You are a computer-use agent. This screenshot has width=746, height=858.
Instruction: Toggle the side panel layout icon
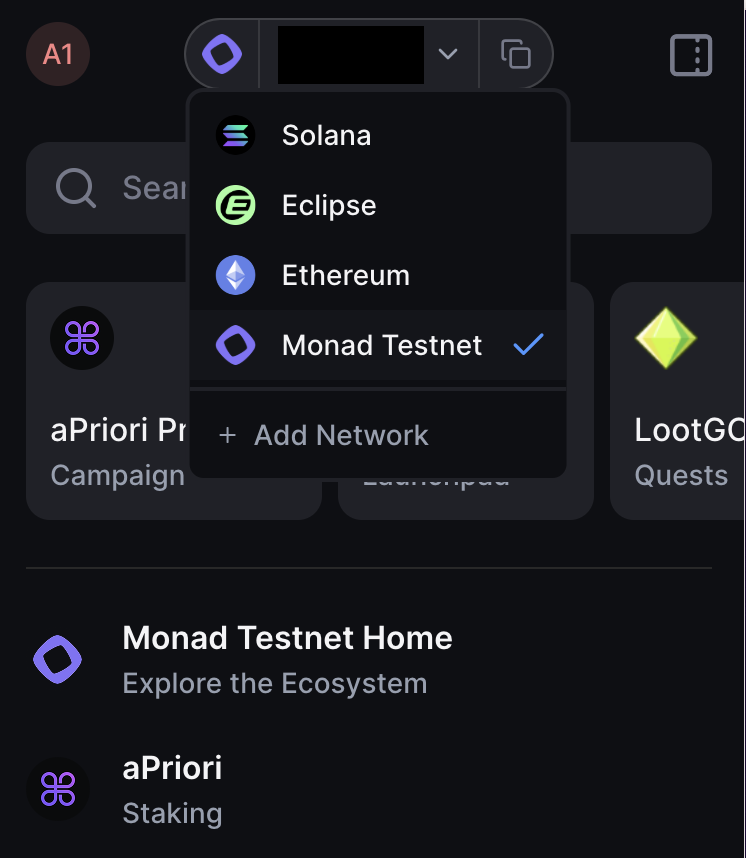point(691,55)
